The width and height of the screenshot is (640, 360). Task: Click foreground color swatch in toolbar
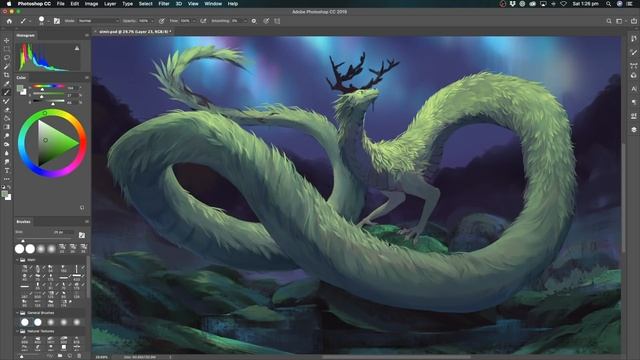[x=4, y=194]
